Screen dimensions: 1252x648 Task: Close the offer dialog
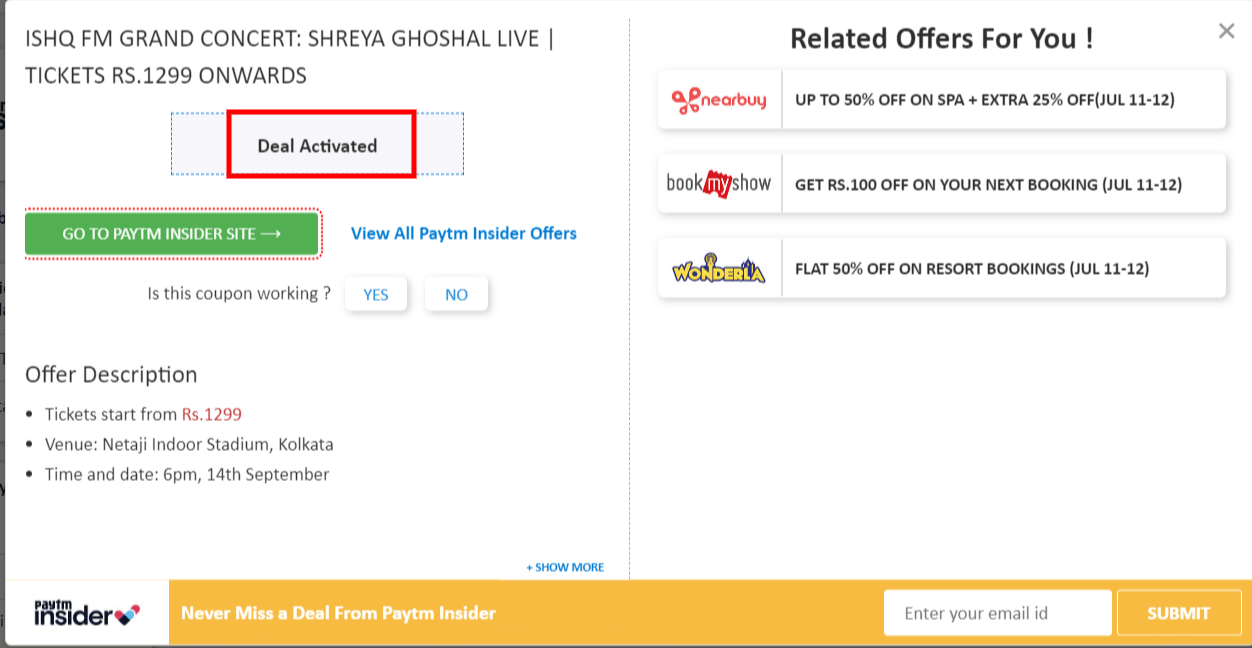click(1226, 30)
